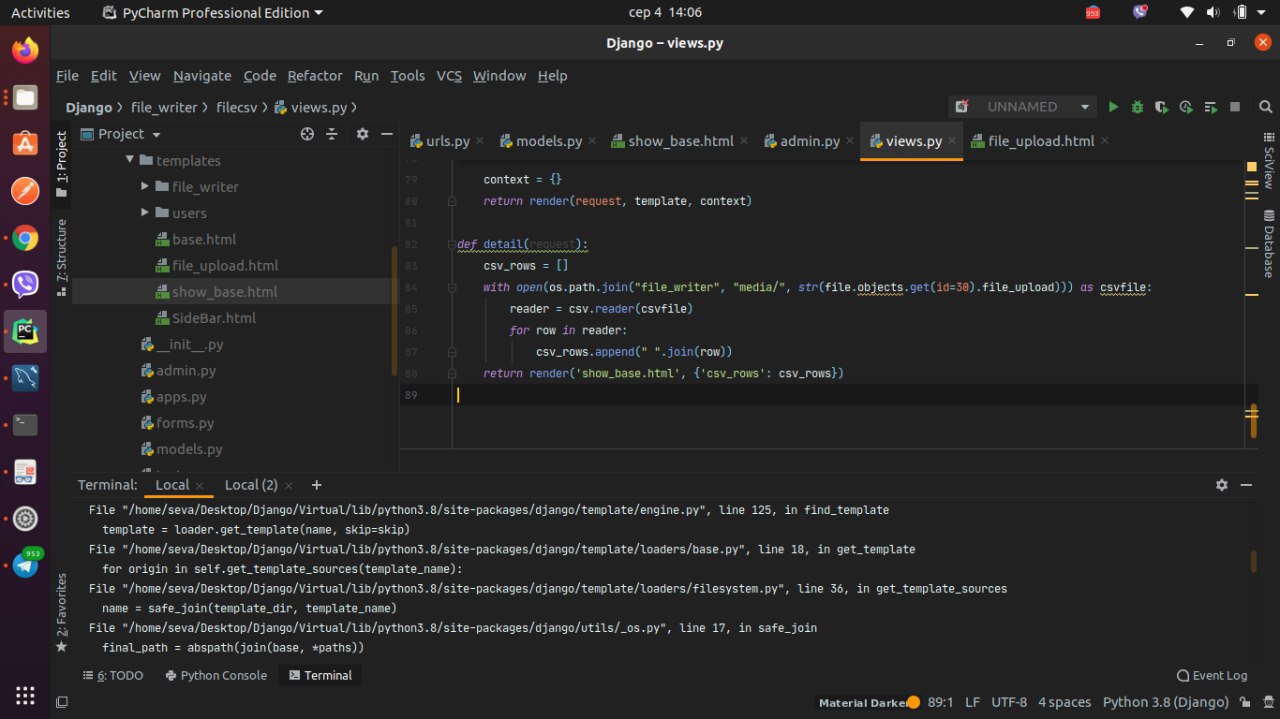1280x719 pixels.
Task: Open Google Chrome from the dock
Action: click(x=25, y=238)
